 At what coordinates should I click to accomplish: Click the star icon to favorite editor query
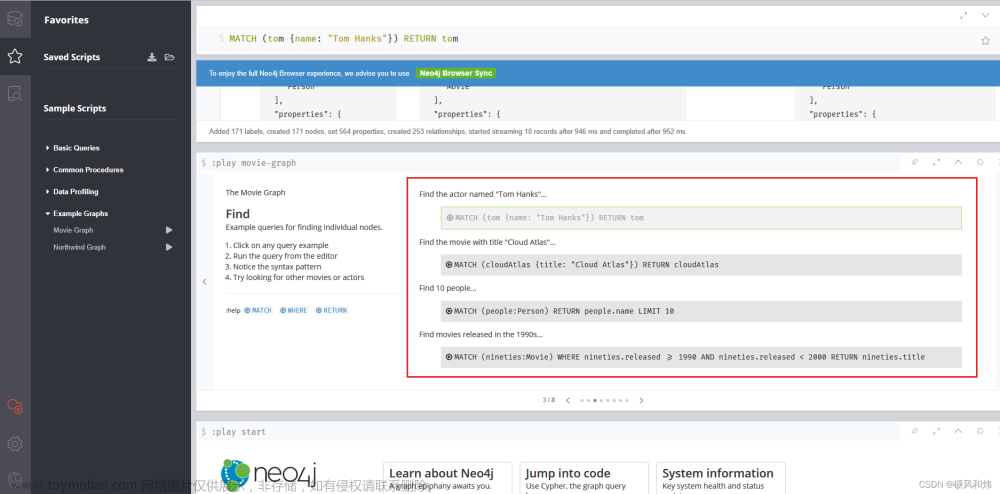pos(985,40)
